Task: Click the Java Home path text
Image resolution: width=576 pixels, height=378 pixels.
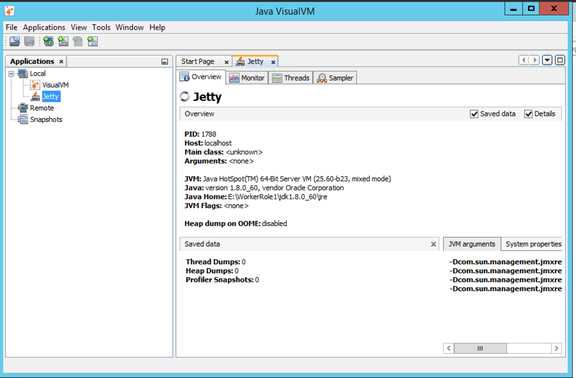Action: coord(277,197)
